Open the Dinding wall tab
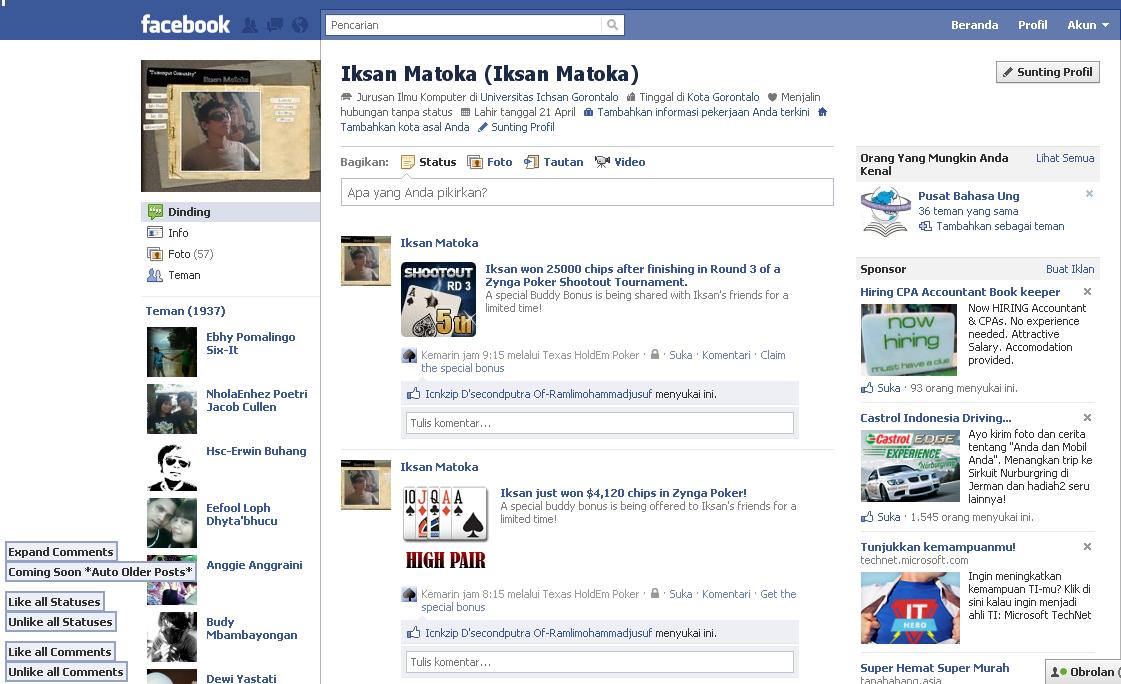 point(230,212)
